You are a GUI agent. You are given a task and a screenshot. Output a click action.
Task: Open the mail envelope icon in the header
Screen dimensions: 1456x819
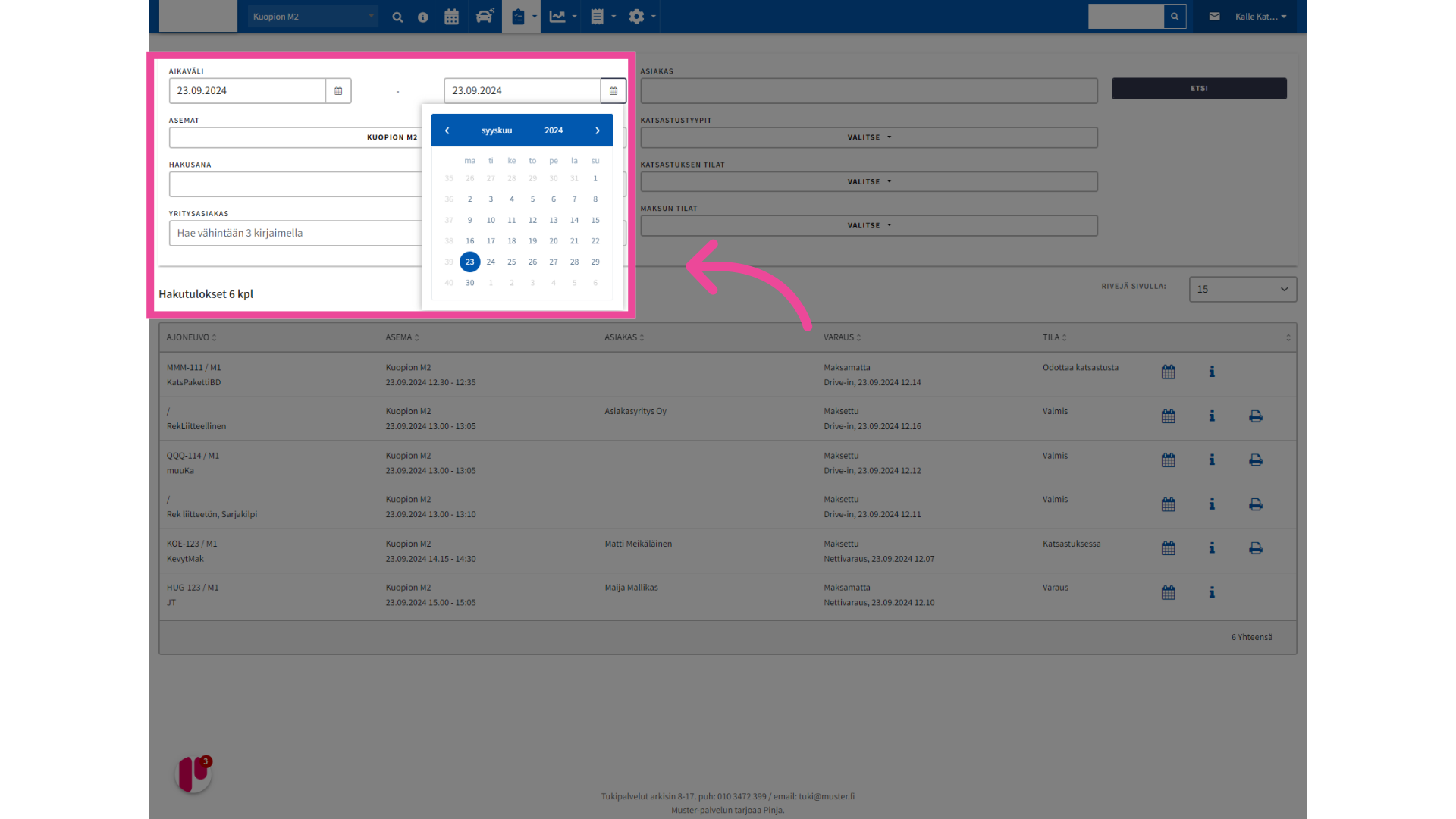1214,17
